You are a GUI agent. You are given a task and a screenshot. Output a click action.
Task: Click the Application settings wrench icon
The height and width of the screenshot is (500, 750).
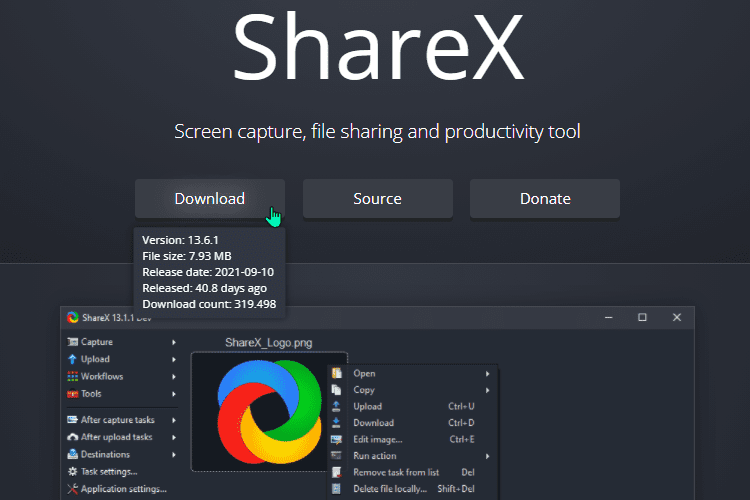(x=73, y=489)
